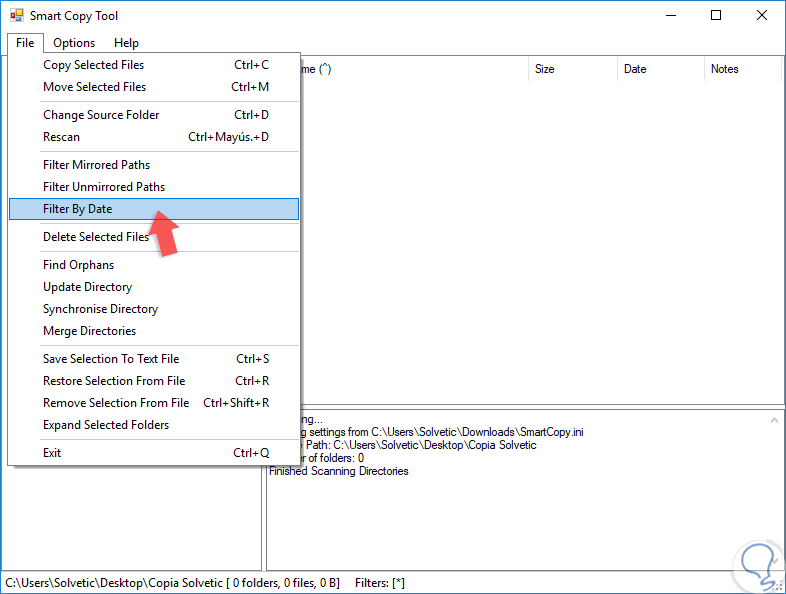Image resolution: width=786 pixels, height=594 pixels.
Task: Select Filter Unmirrored Paths
Action: 154,187
